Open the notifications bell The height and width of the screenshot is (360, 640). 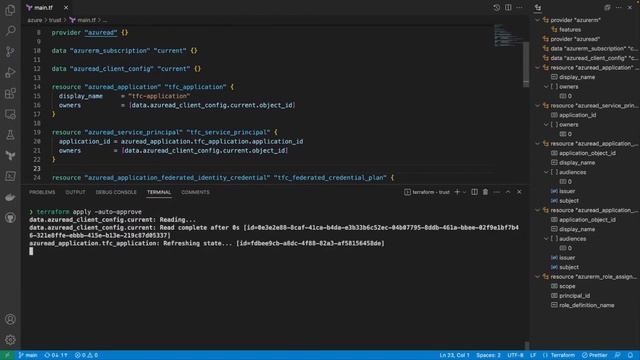631,355
